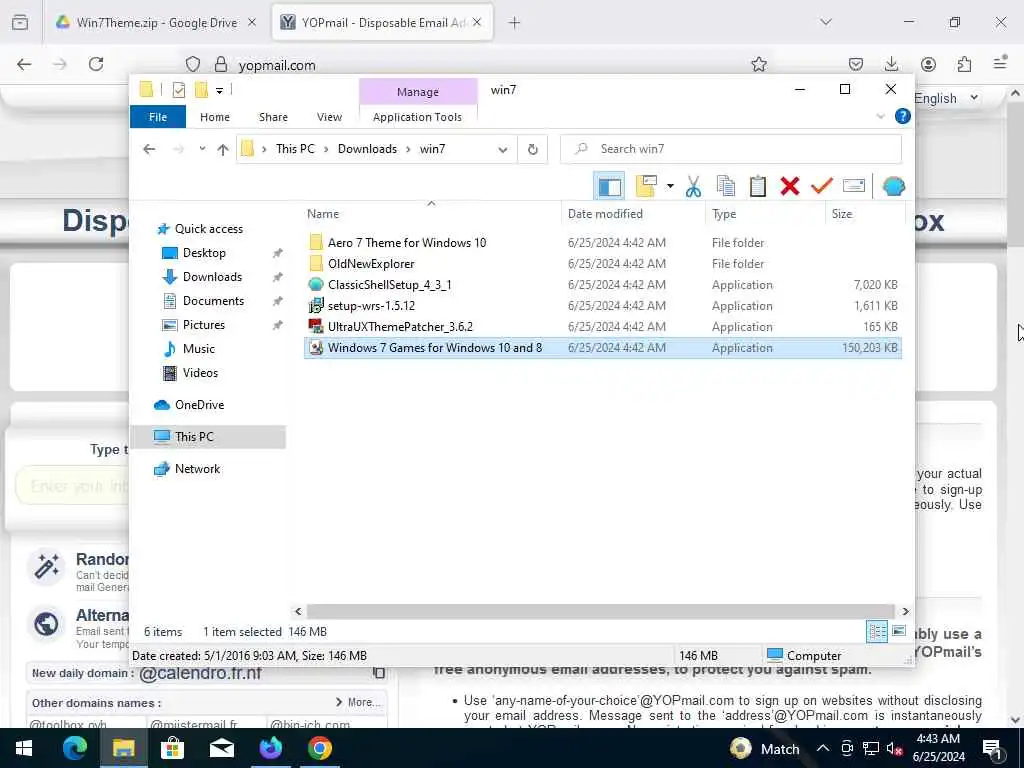
Task: Click Properties checkmark in title bar
Action: [178, 90]
